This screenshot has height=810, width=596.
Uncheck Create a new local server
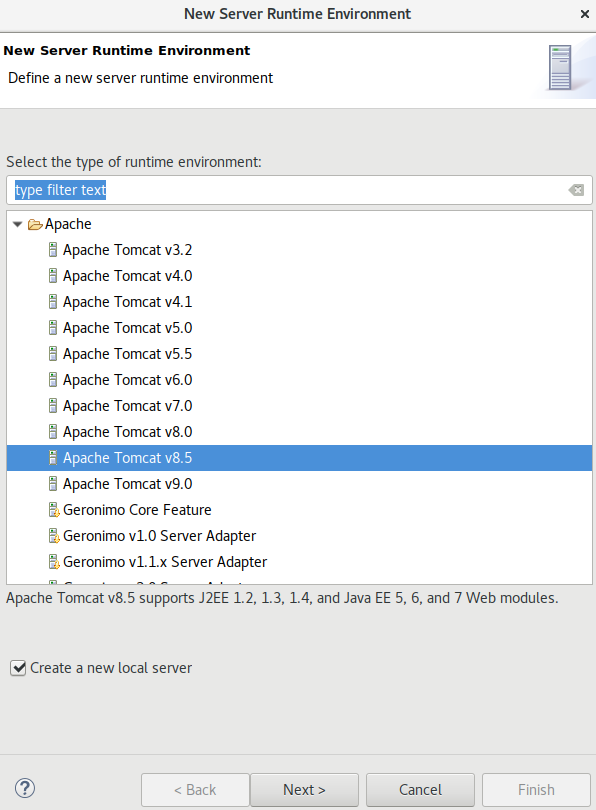(x=18, y=668)
